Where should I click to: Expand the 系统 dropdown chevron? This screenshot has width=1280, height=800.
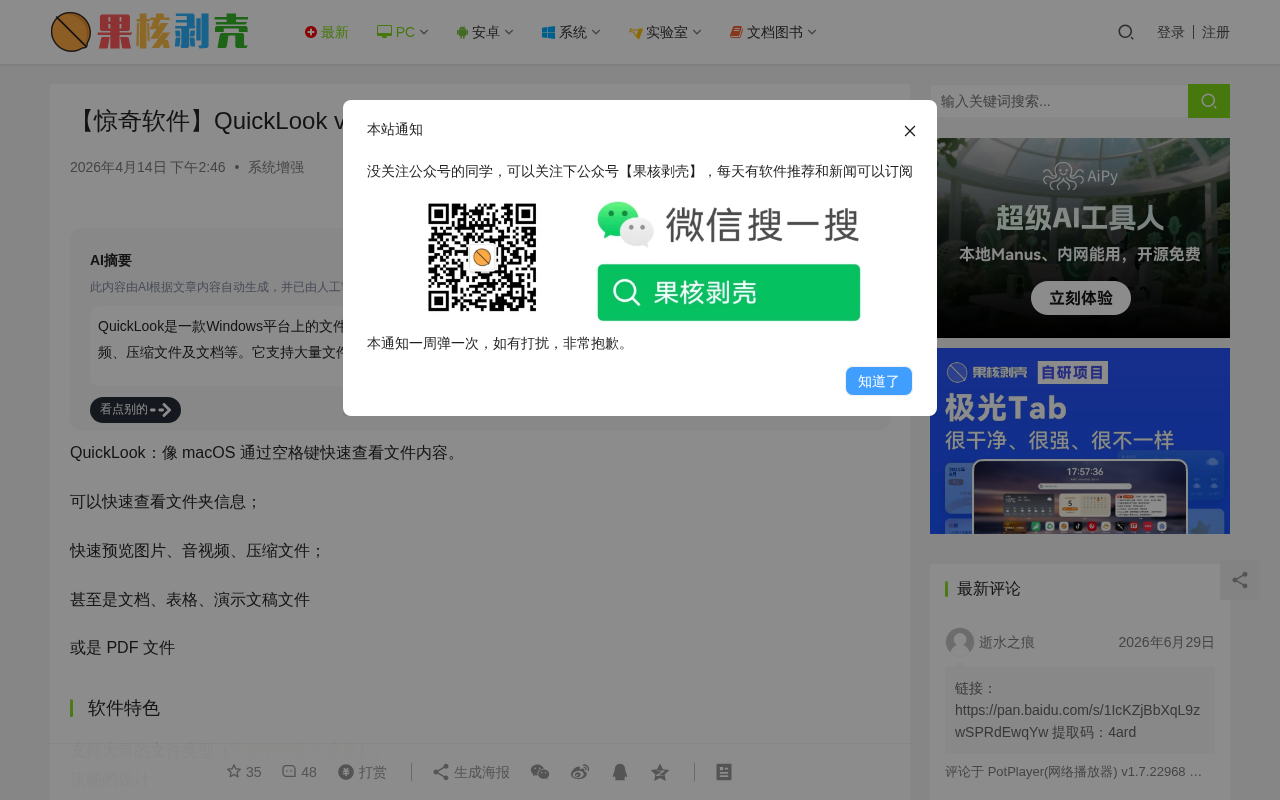tap(596, 32)
